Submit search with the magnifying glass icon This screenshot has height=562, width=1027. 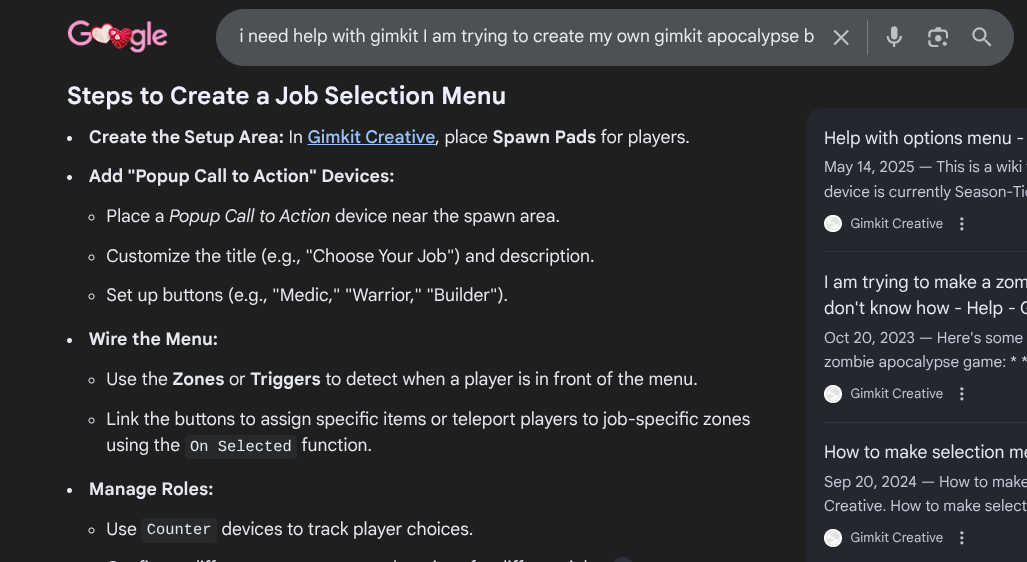pos(982,38)
